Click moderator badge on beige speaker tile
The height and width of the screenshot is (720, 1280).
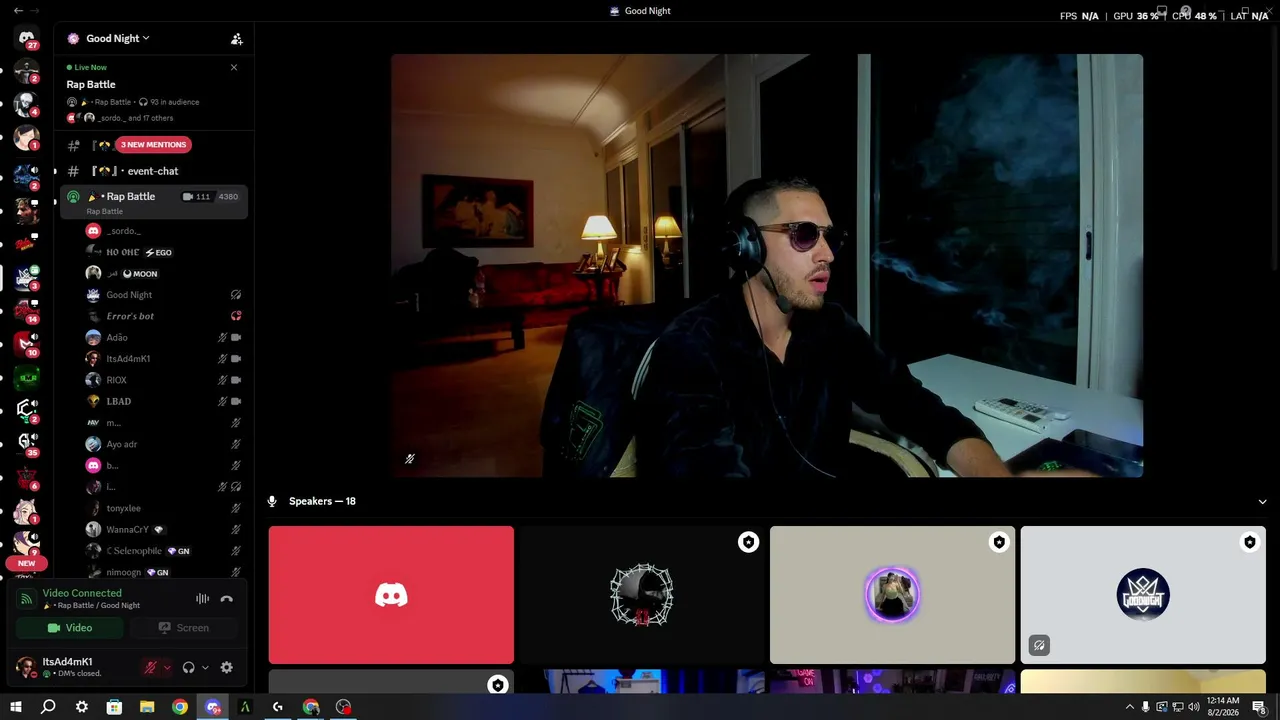(x=999, y=542)
